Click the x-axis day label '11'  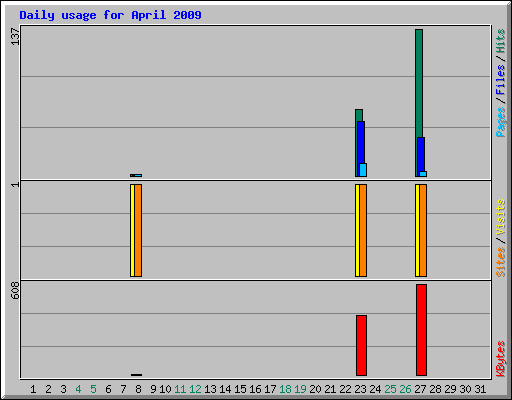click(x=180, y=389)
